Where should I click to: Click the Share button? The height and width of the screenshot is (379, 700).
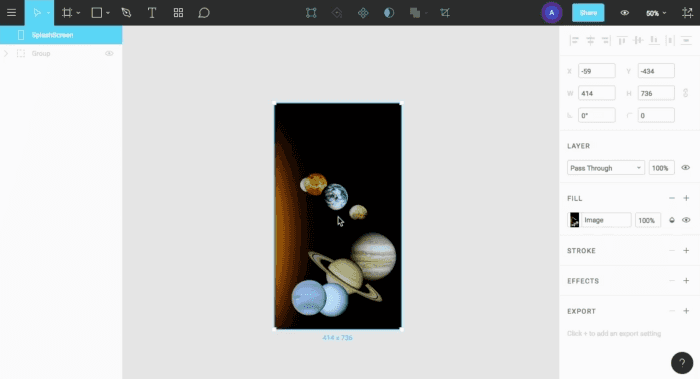tap(588, 12)
